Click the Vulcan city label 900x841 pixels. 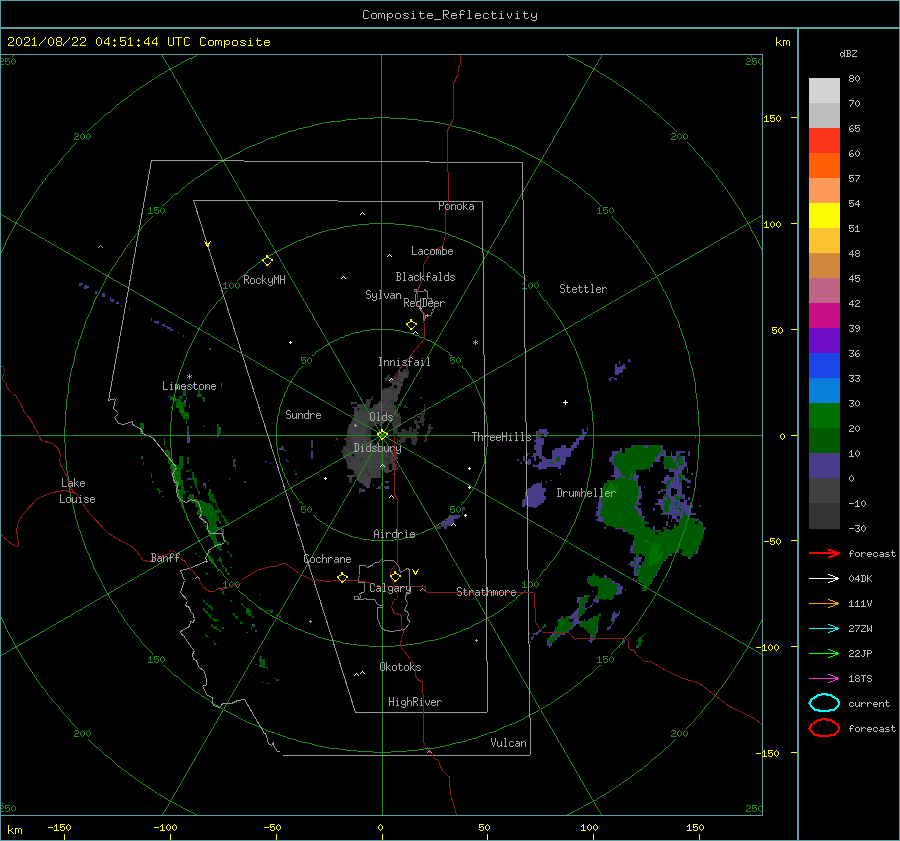coord(508,743)
